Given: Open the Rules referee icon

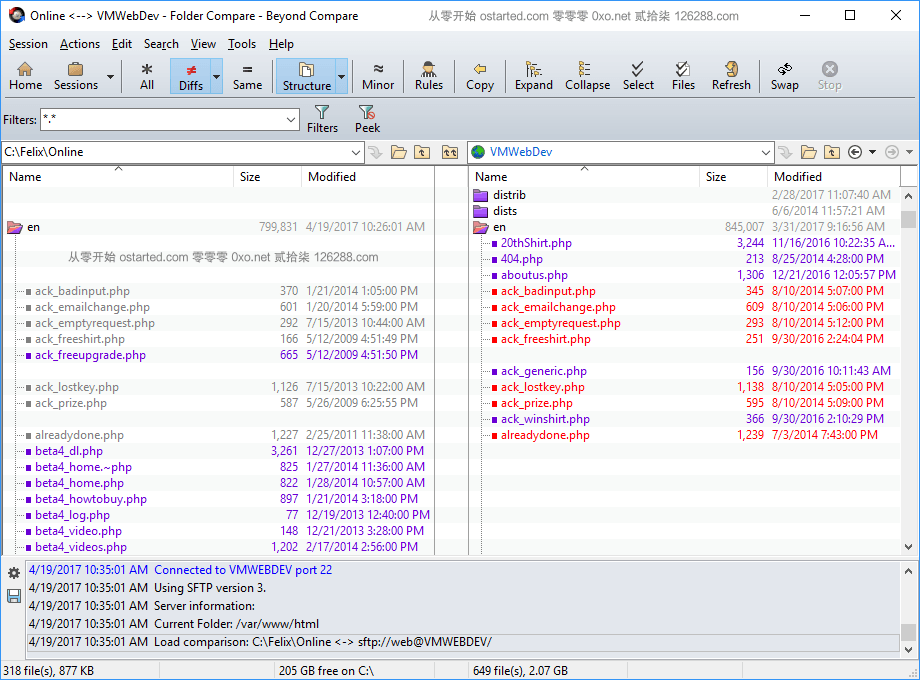Looking at the screenshot, I should (x=428, y=76).
